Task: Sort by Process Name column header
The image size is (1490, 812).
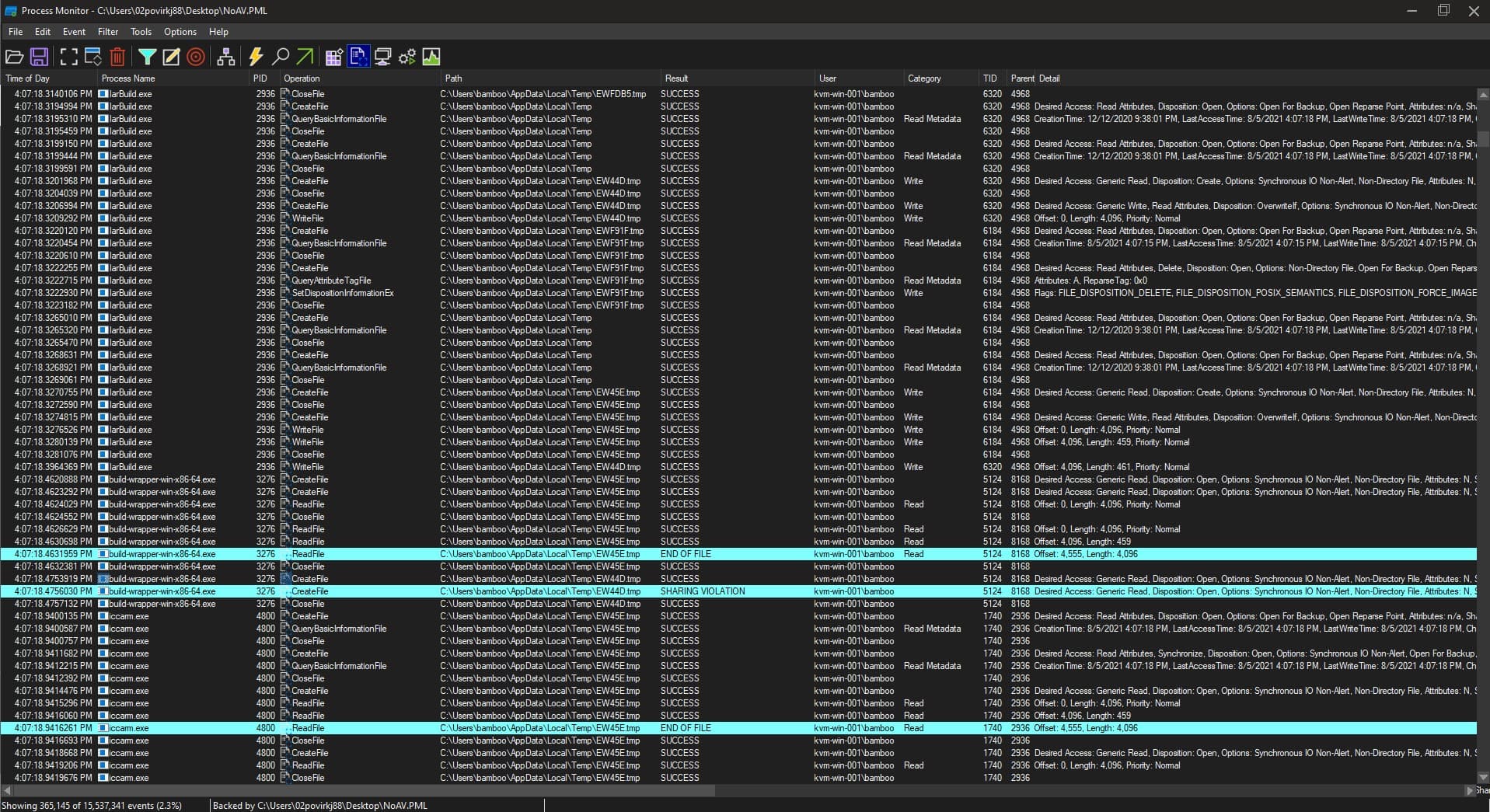Action: click(x=173, y=78)
